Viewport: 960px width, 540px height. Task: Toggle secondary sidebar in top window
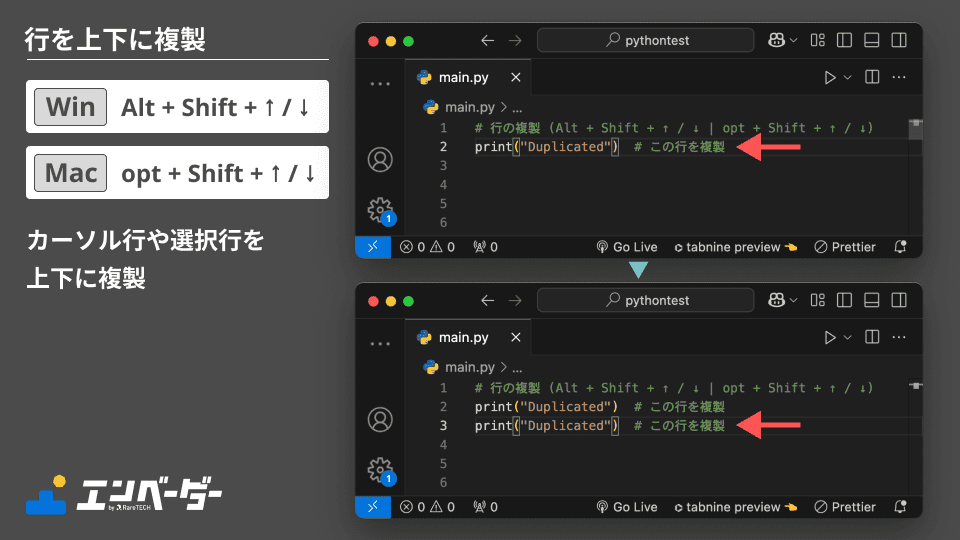899,40
